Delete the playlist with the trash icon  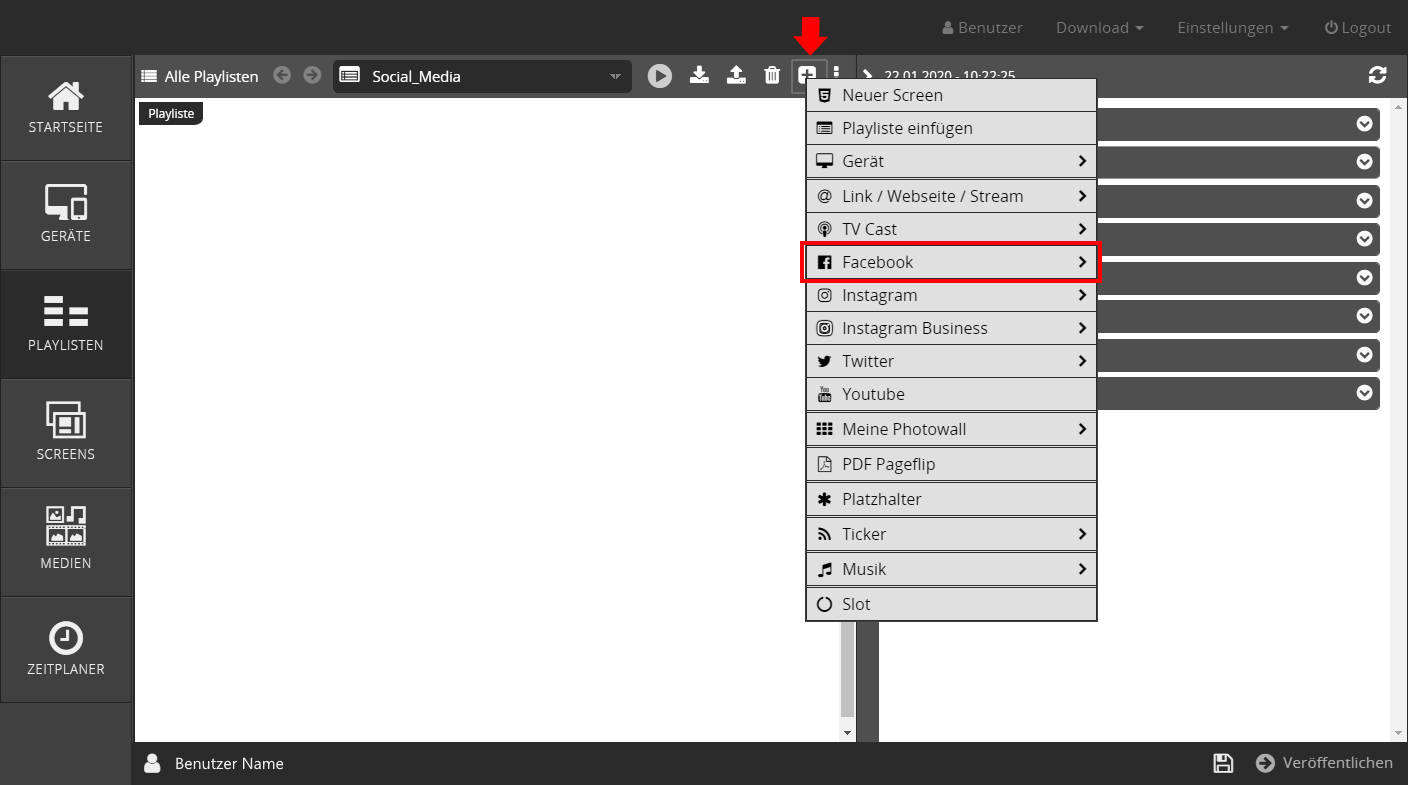tap(772, 75)
